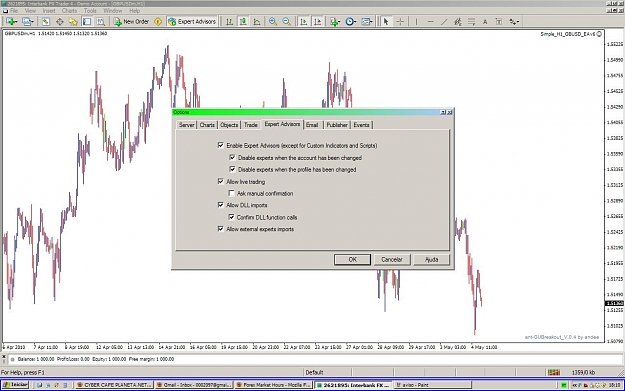This screenshot has height=391, width=625.
Task: Switch to aviso - Paint taskbar window
Action: 432,385
